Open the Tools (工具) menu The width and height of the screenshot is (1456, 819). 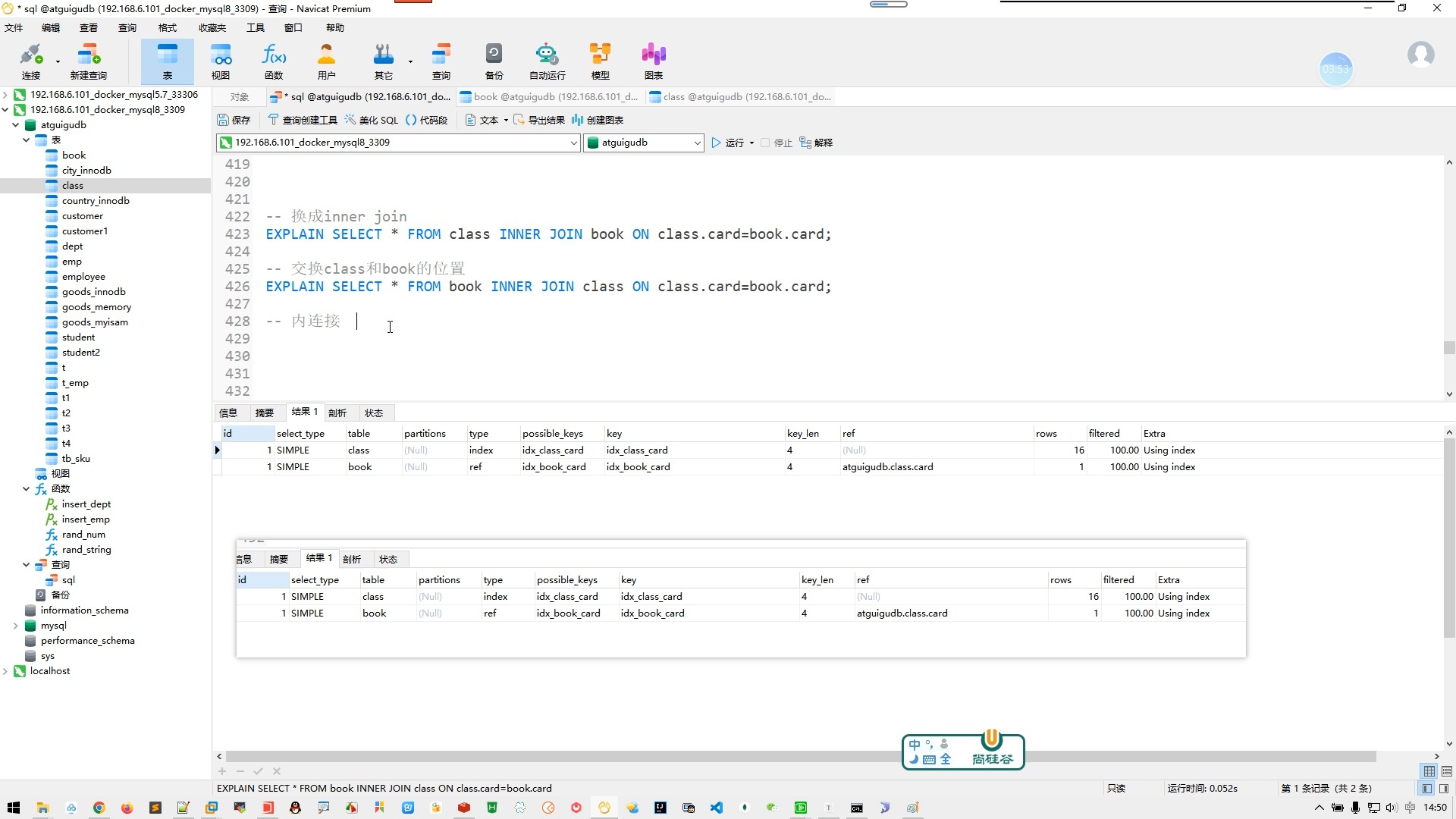(x=256, y=28)
